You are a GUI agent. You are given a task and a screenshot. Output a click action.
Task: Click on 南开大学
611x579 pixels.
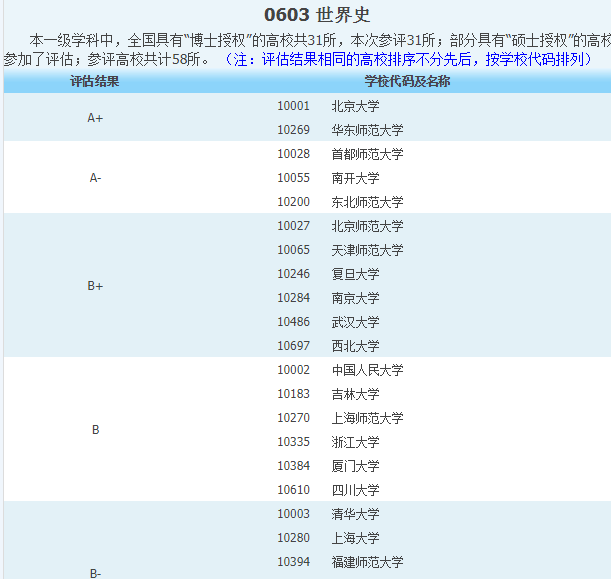tap(355, 178)
